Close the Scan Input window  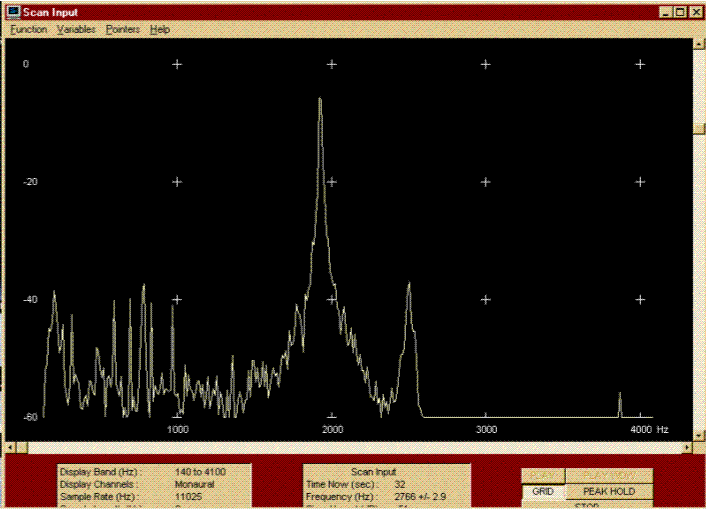point(696,12)
